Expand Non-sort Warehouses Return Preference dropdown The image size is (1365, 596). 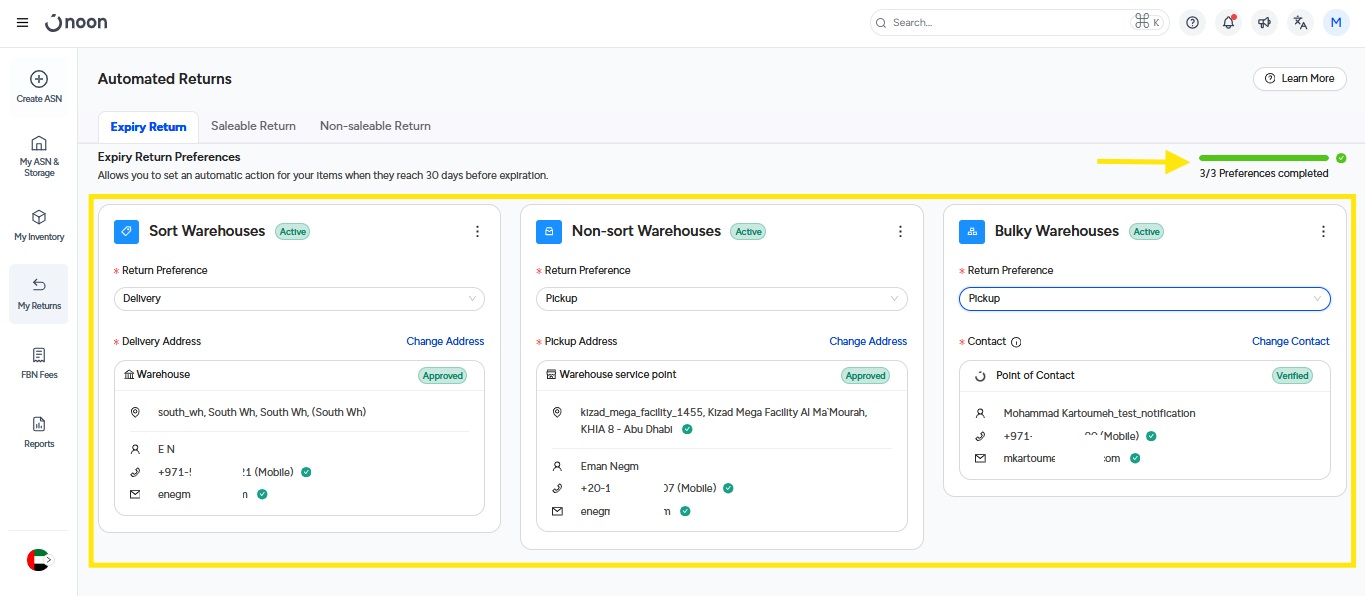tap(722, 298)
